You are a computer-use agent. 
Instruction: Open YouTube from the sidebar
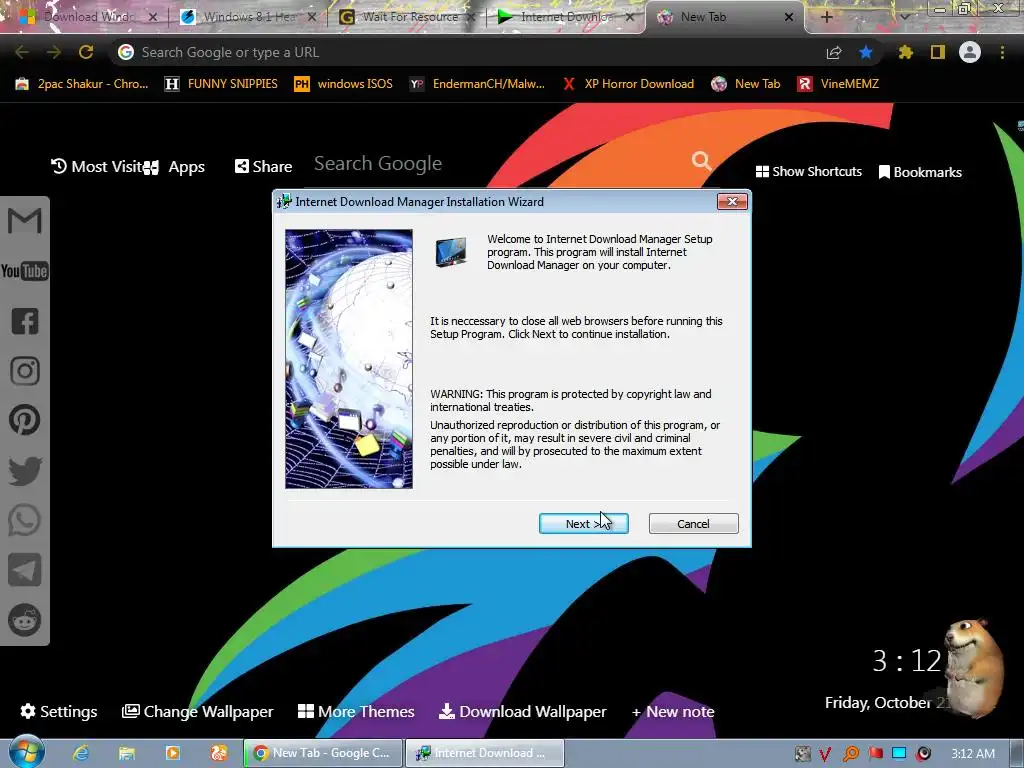pos(25,270)
